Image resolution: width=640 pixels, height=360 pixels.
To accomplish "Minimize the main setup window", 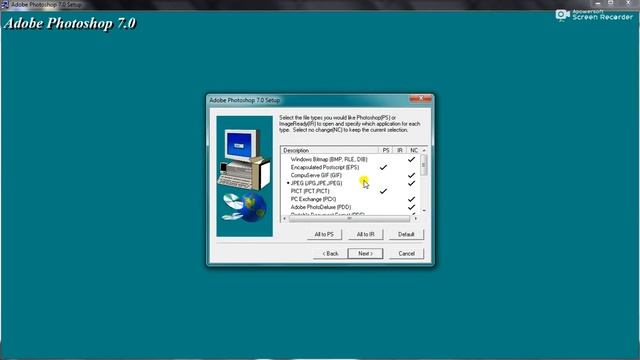I will pos(598,3).
